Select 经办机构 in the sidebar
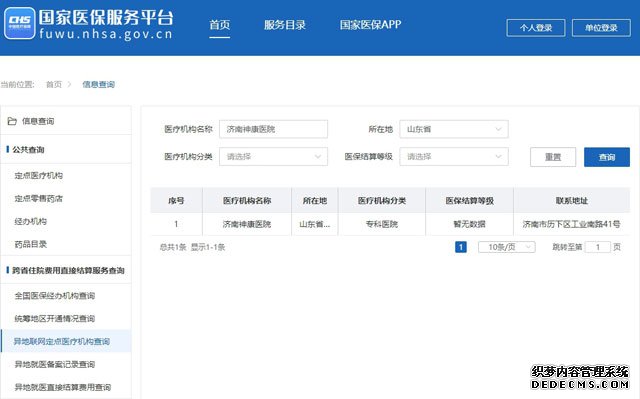Image resolution: width=640 pixels, height=399 pixels. (31, 222)
